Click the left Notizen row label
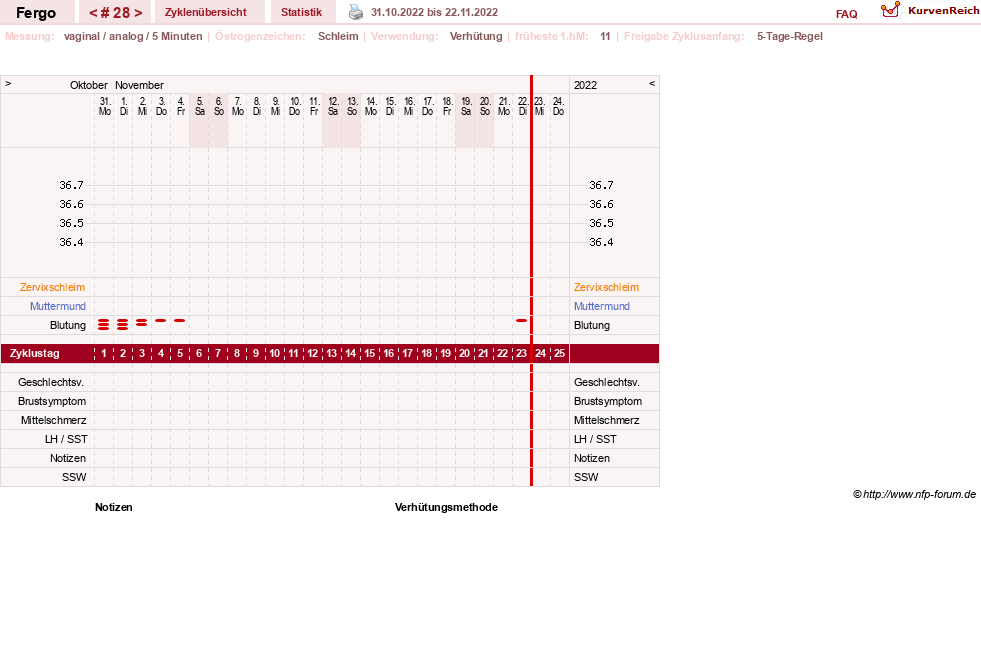Image resolution: width=981 pixels, height=646 pixels. coord(68,458)
